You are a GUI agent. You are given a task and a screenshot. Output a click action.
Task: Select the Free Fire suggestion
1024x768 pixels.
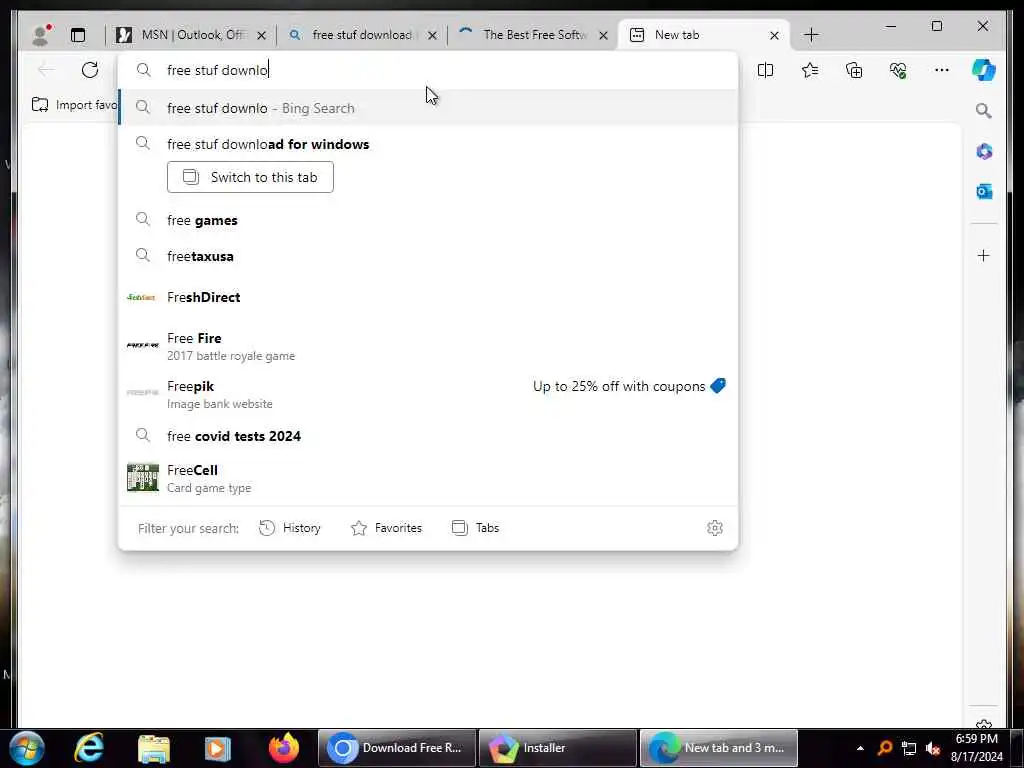click(x=428, y=346)
